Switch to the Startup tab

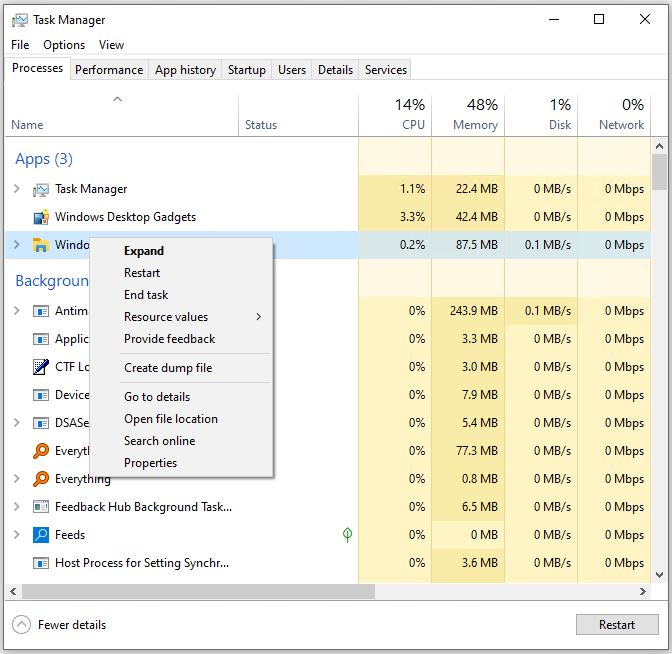point(246,70)
